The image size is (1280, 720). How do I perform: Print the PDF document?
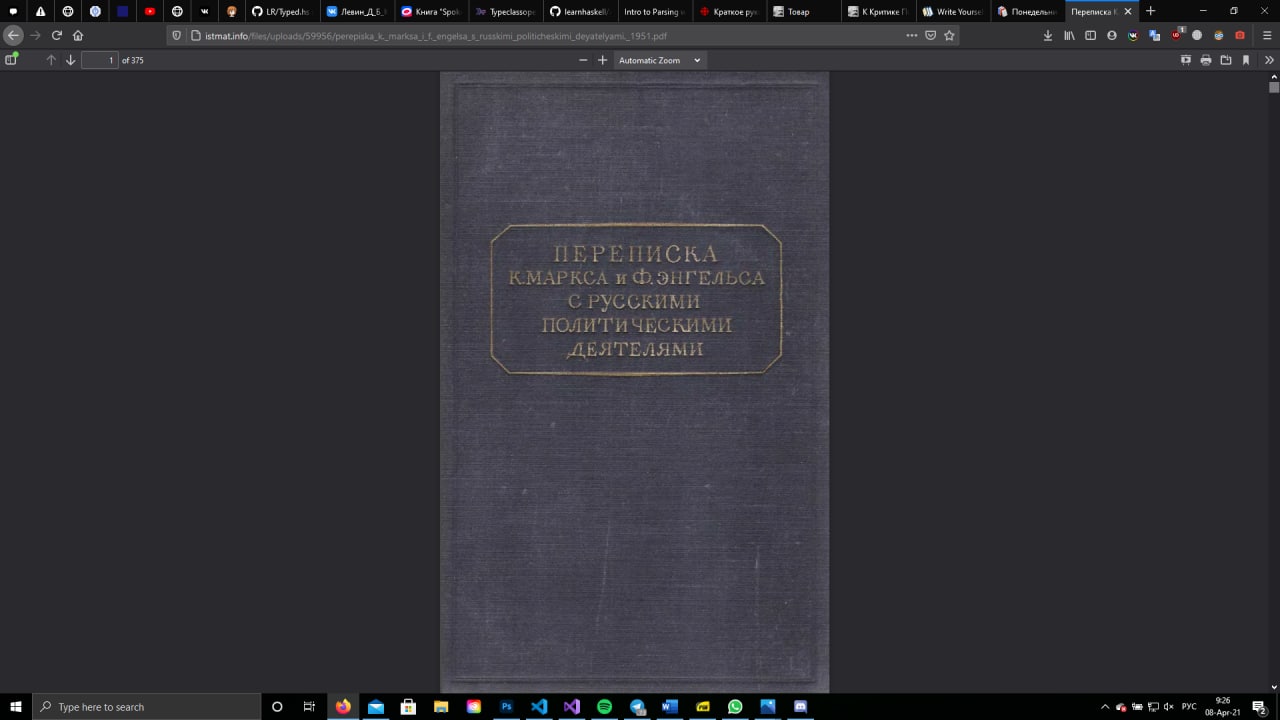coord(1206,60)
